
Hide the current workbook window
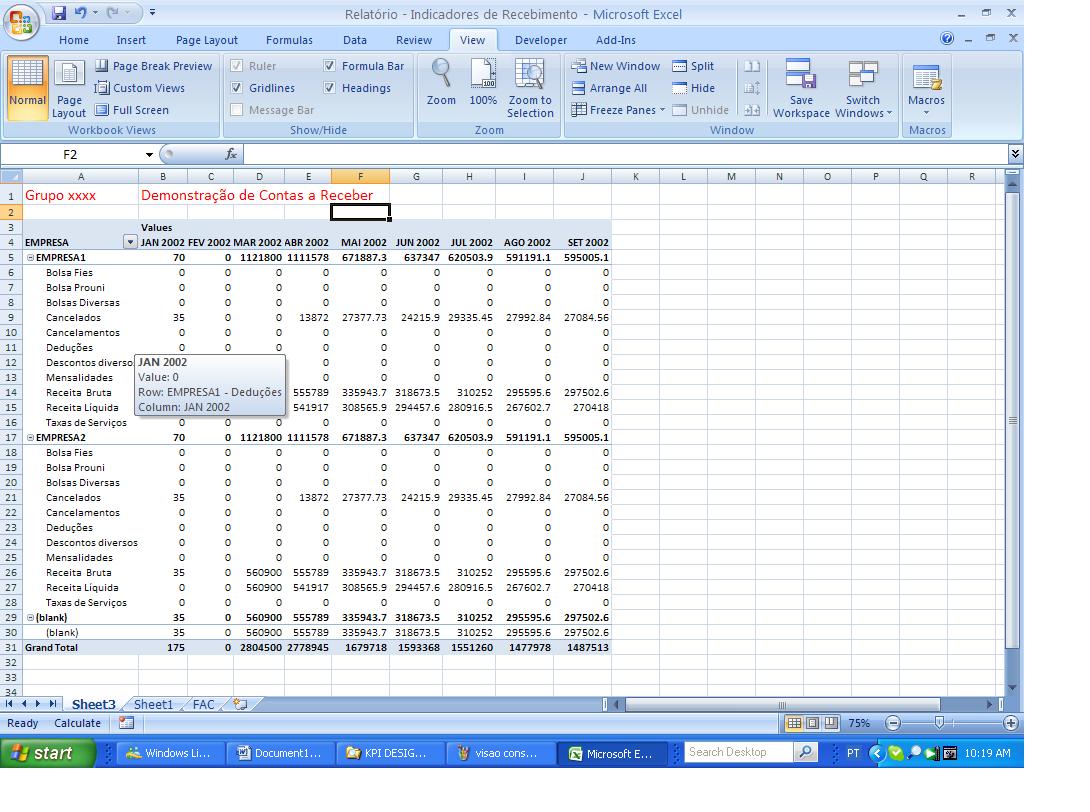click(x=692, y=88)
